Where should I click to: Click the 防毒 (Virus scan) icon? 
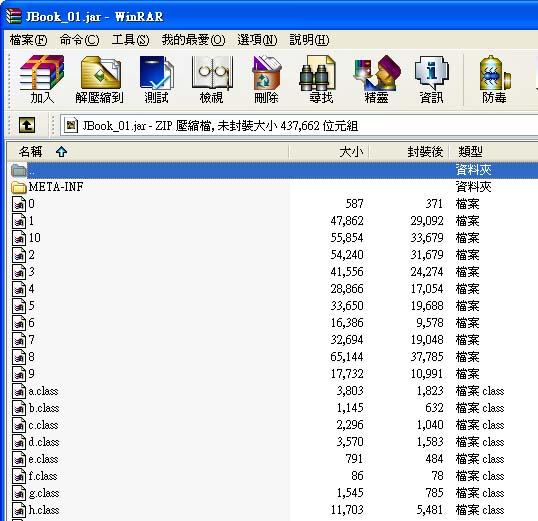pos(494,80)
